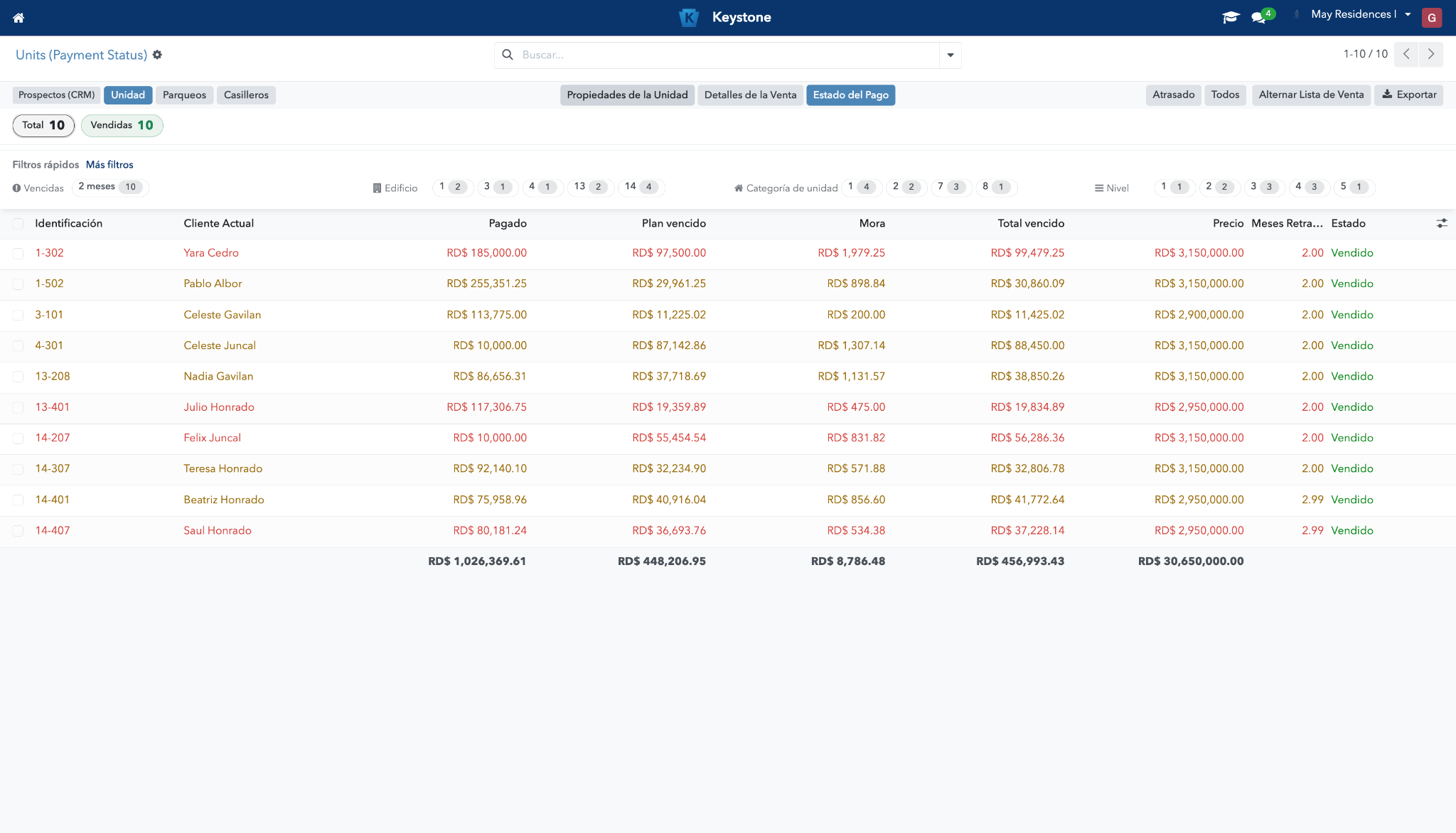Go to previous page arrow
Screen dimensions: 1456x833
1406,54
